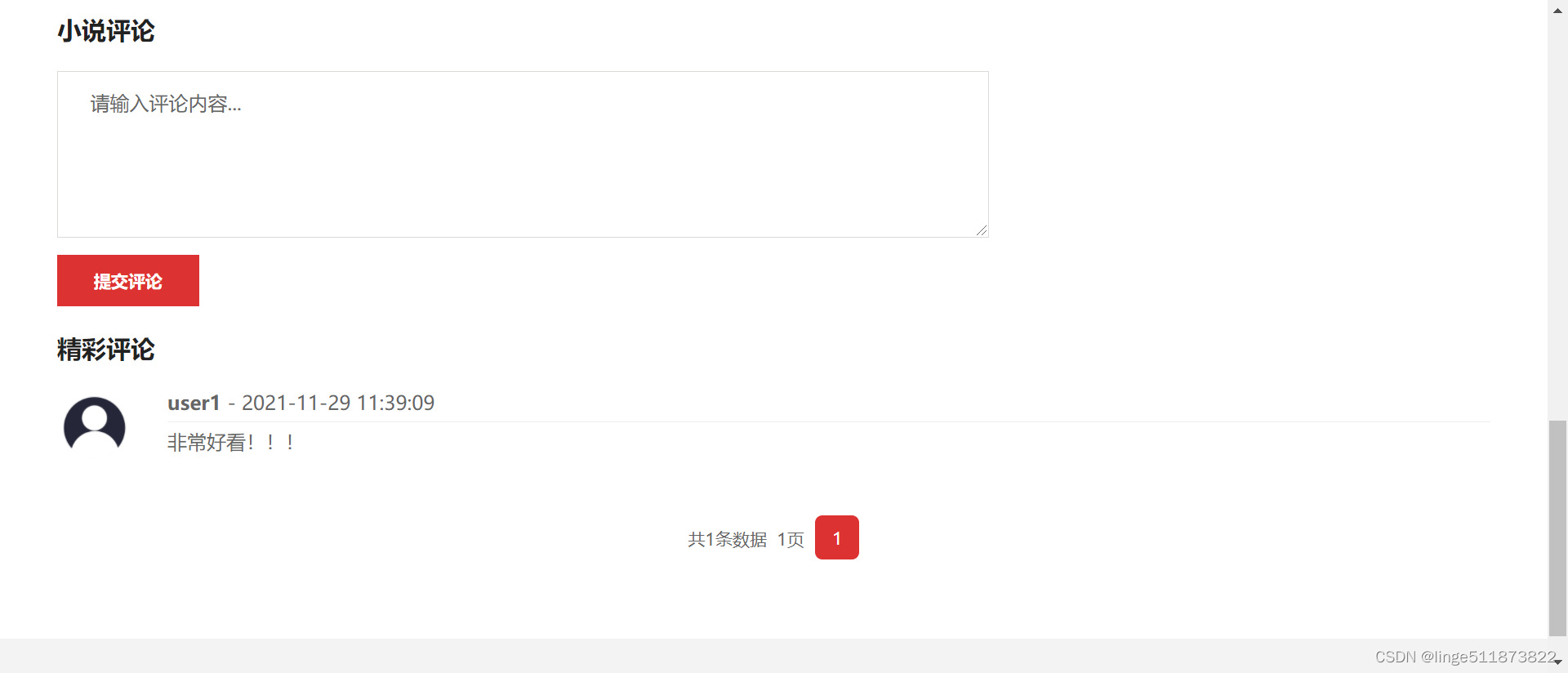Click the scrollbar up arrow

[1557, 11]
